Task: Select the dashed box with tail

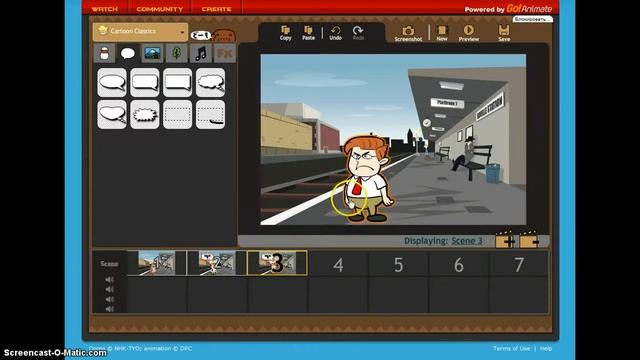Action: coord(210,115)
